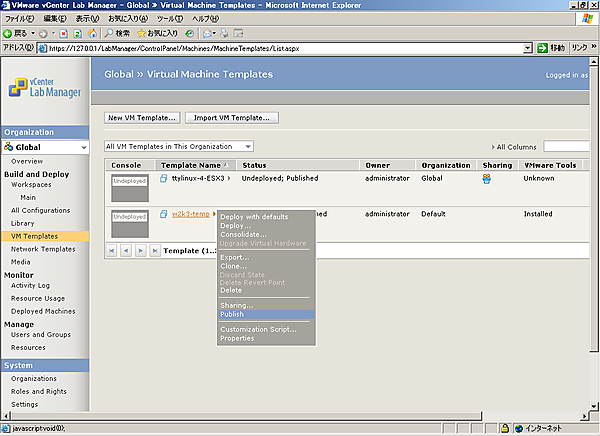Go to the last page of templates

point(154,250)
